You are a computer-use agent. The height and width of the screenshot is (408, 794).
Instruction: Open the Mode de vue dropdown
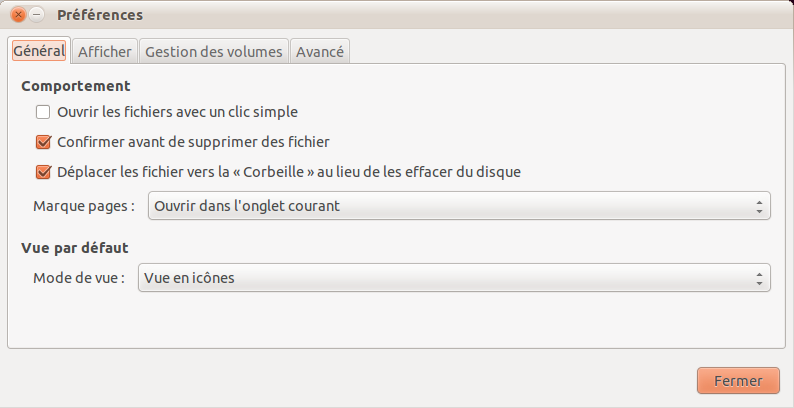click(x=454, y=277)
